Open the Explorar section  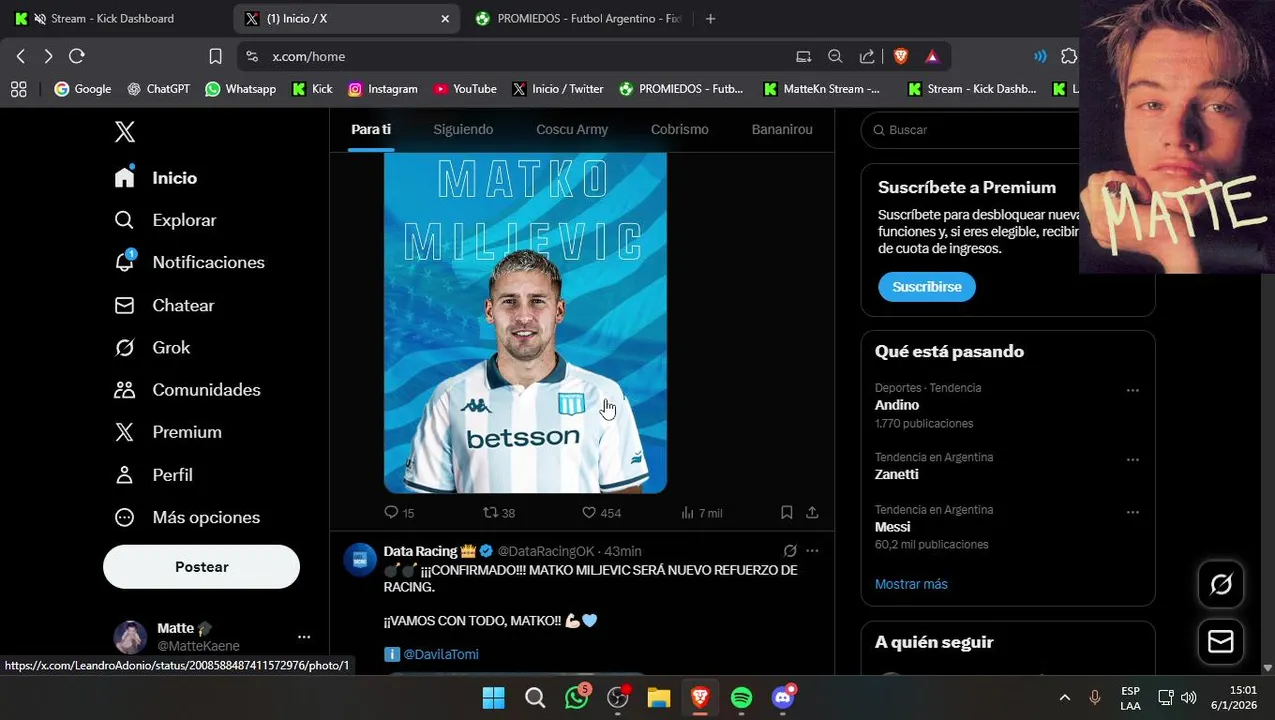pyautogui.click(x=165, y=220)
